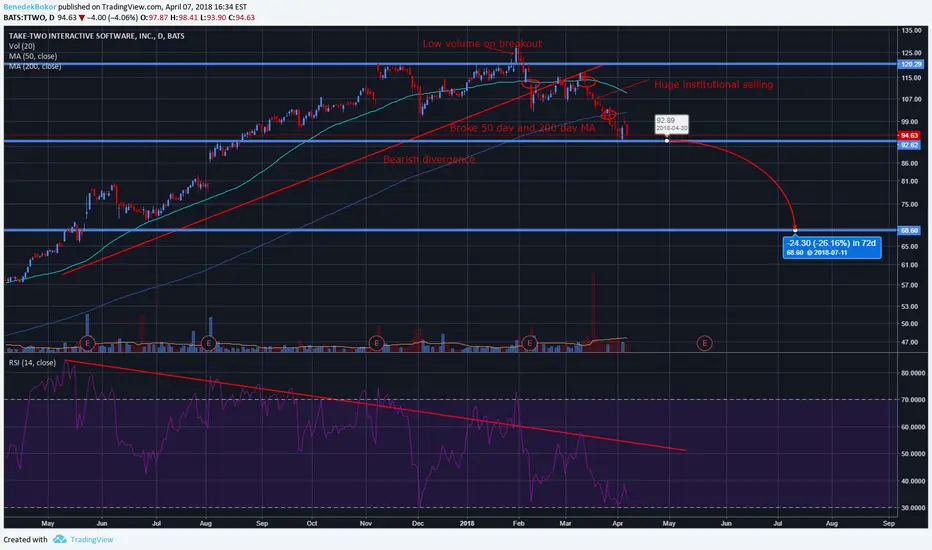Click the red 94.63 current price label

909,136
